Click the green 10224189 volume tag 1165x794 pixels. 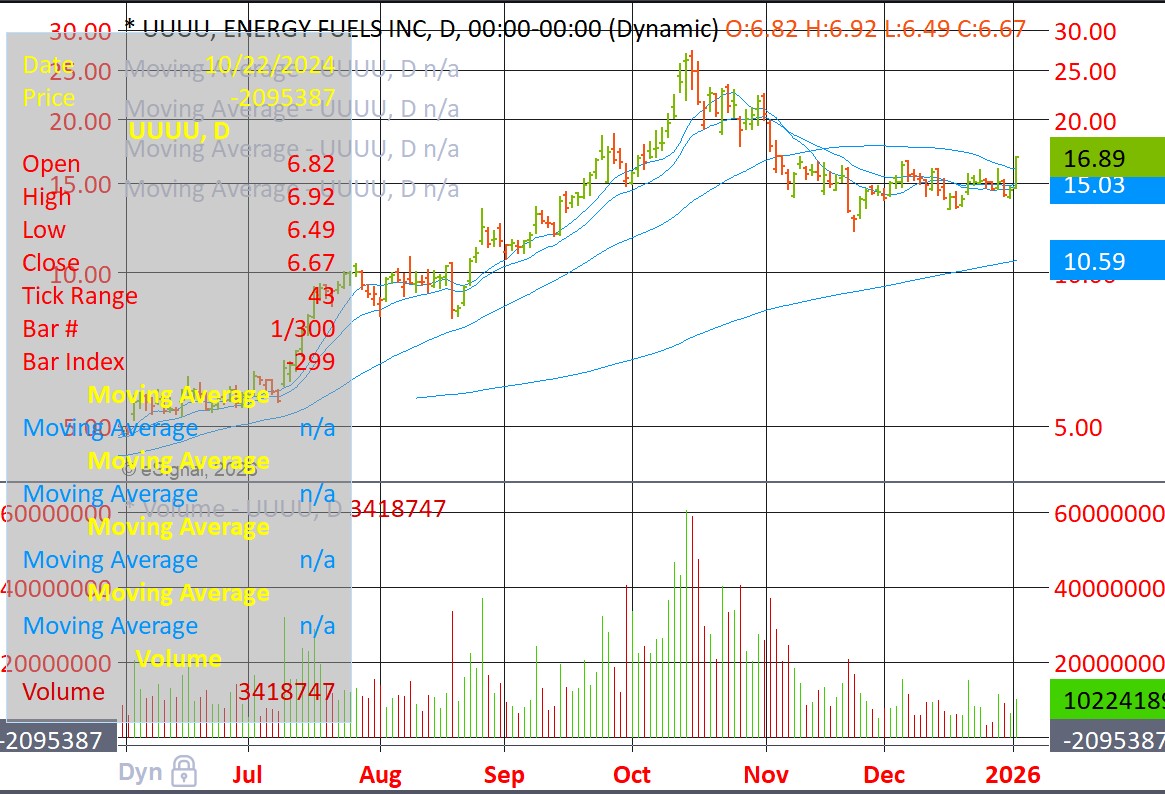1107,699
